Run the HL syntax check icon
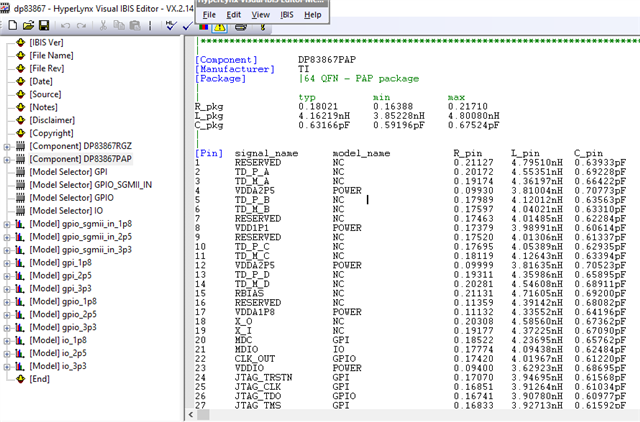Image resolution: width=640 pixels, height=422 pixels. [171, 26]
